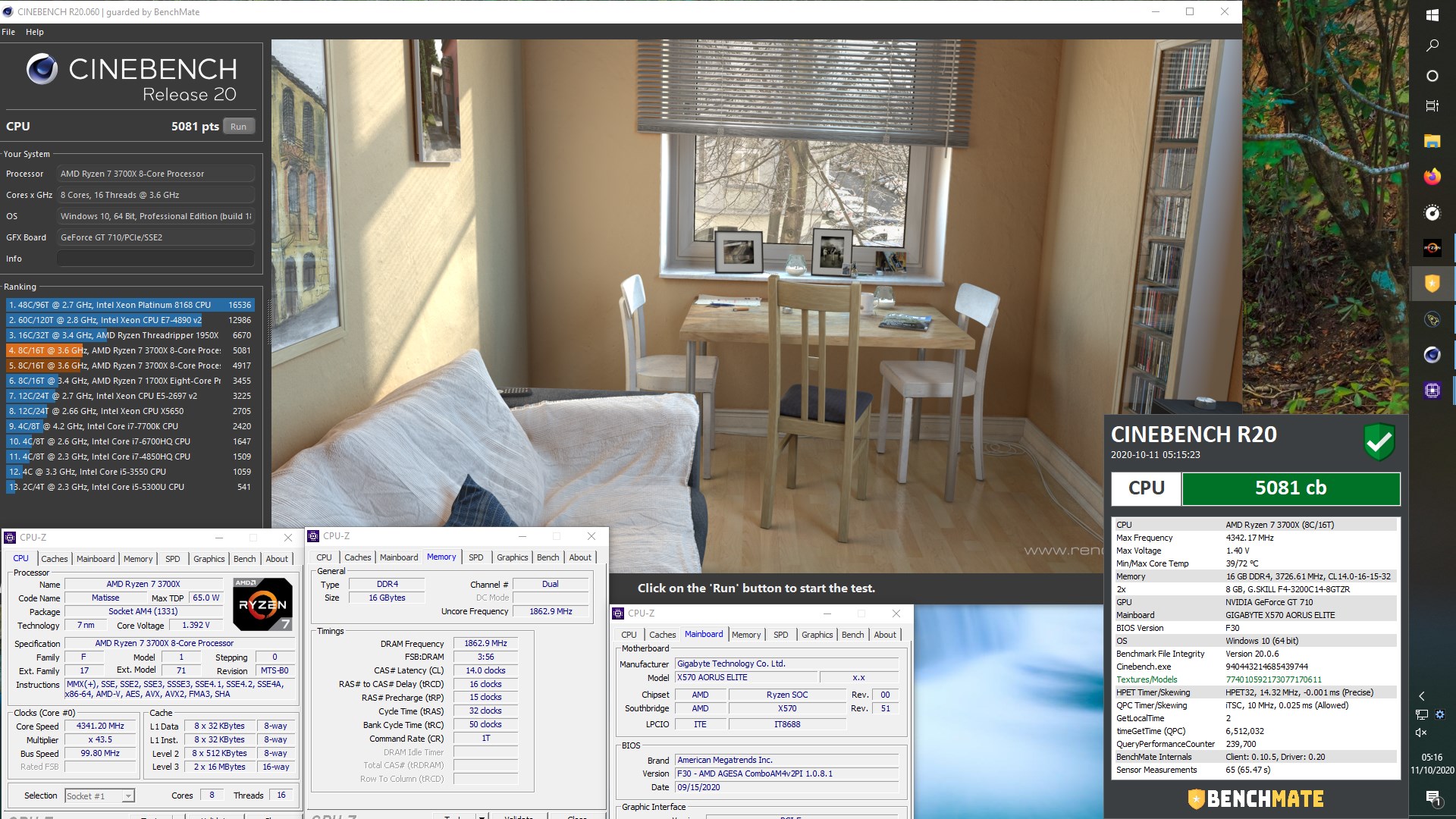
Task: Show hidden system tray icons chevron
Action: pos(1422,696)
